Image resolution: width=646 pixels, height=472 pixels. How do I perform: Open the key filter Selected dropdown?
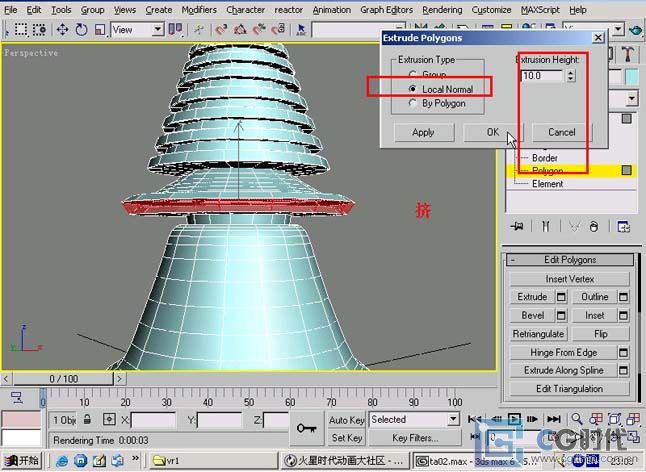414,419
